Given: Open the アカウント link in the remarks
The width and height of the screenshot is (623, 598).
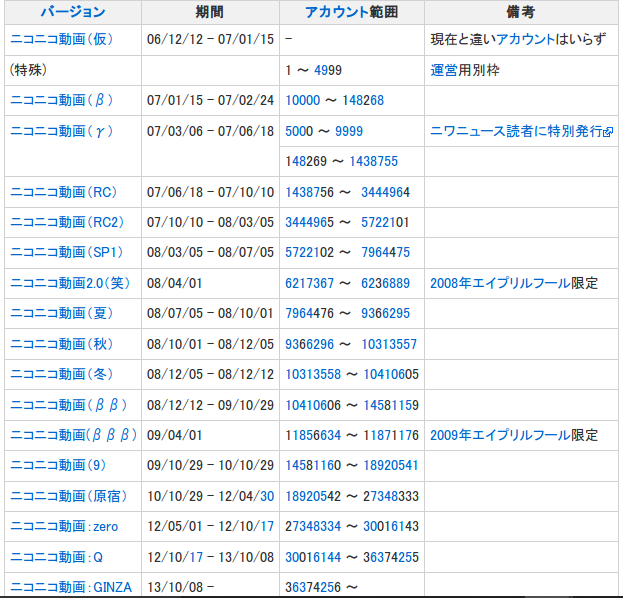Looking at the screenshot, I should coord(526,39).
